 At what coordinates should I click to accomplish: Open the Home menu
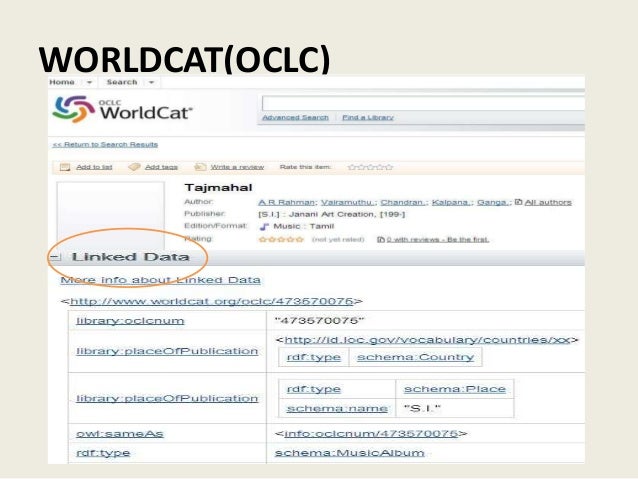(x=62, y=82)
